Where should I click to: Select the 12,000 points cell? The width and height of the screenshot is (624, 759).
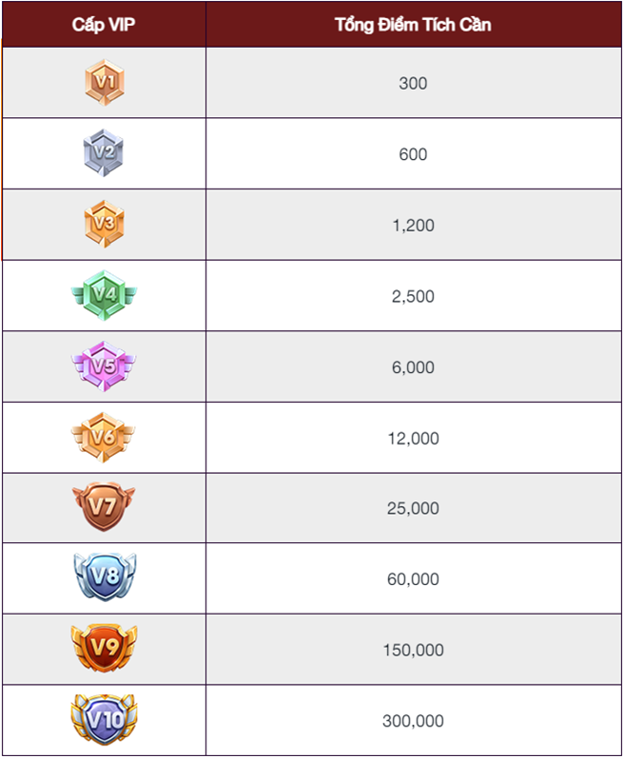(413, 438)
